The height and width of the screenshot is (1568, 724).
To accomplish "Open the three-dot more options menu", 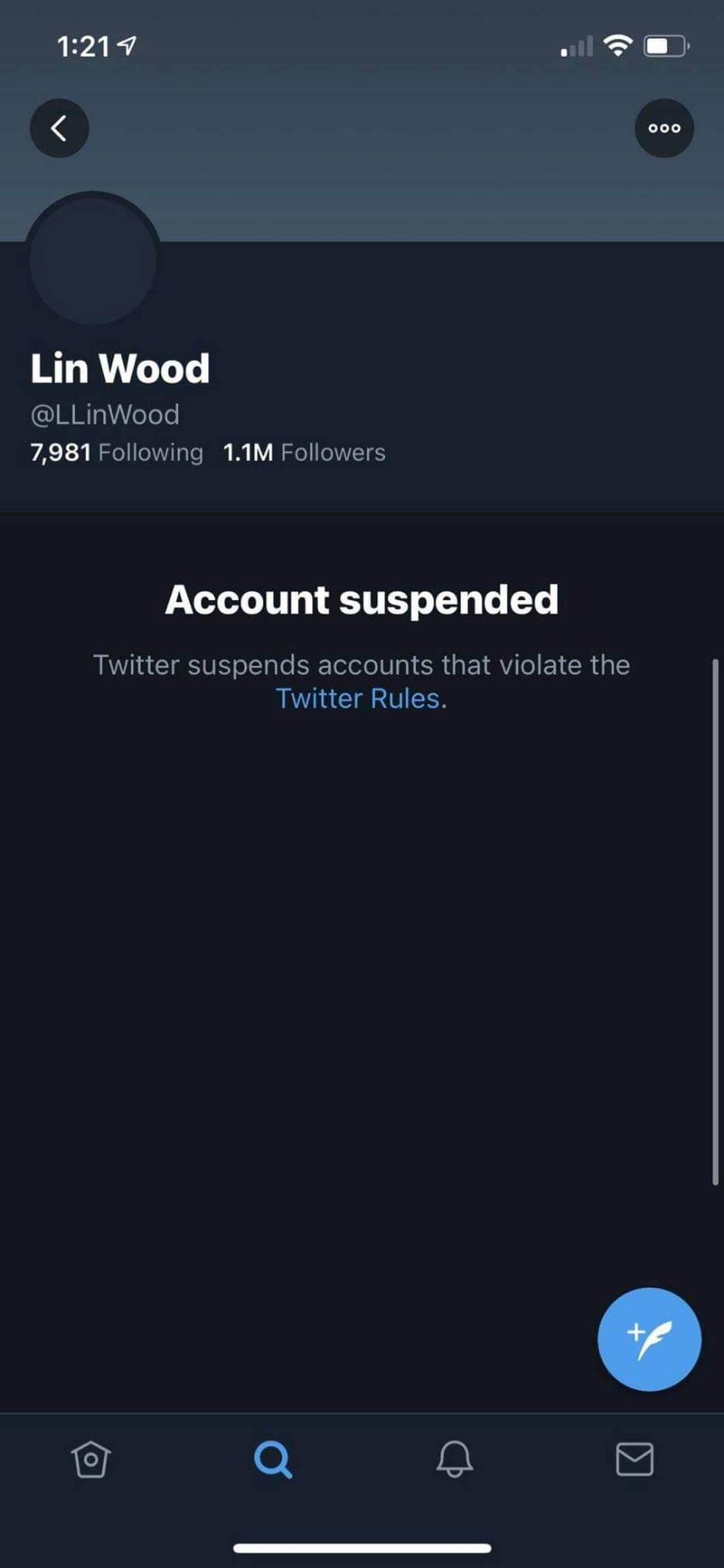I will (664, 128).
